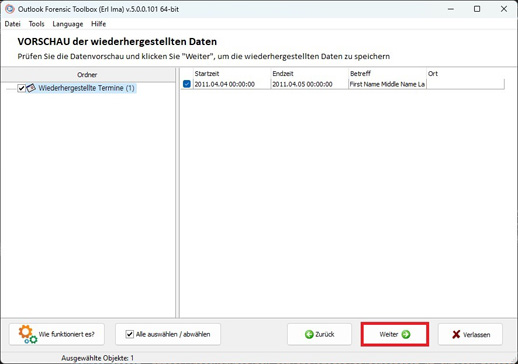
Task: Open the Tools menu
Action: [36, 24]
